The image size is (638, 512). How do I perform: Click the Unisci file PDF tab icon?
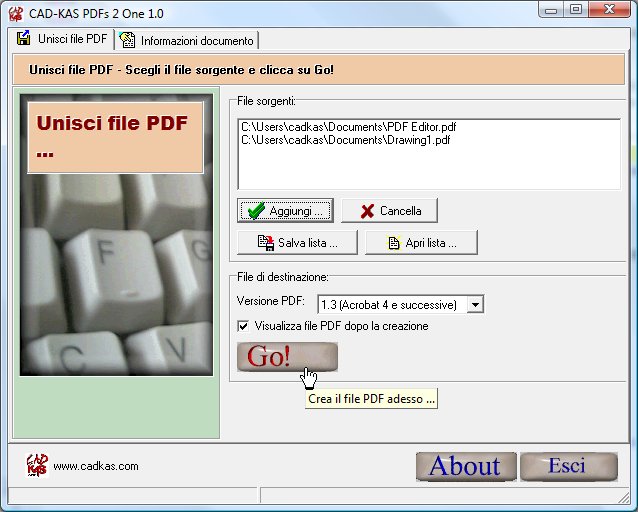click(x=24, y=40)
